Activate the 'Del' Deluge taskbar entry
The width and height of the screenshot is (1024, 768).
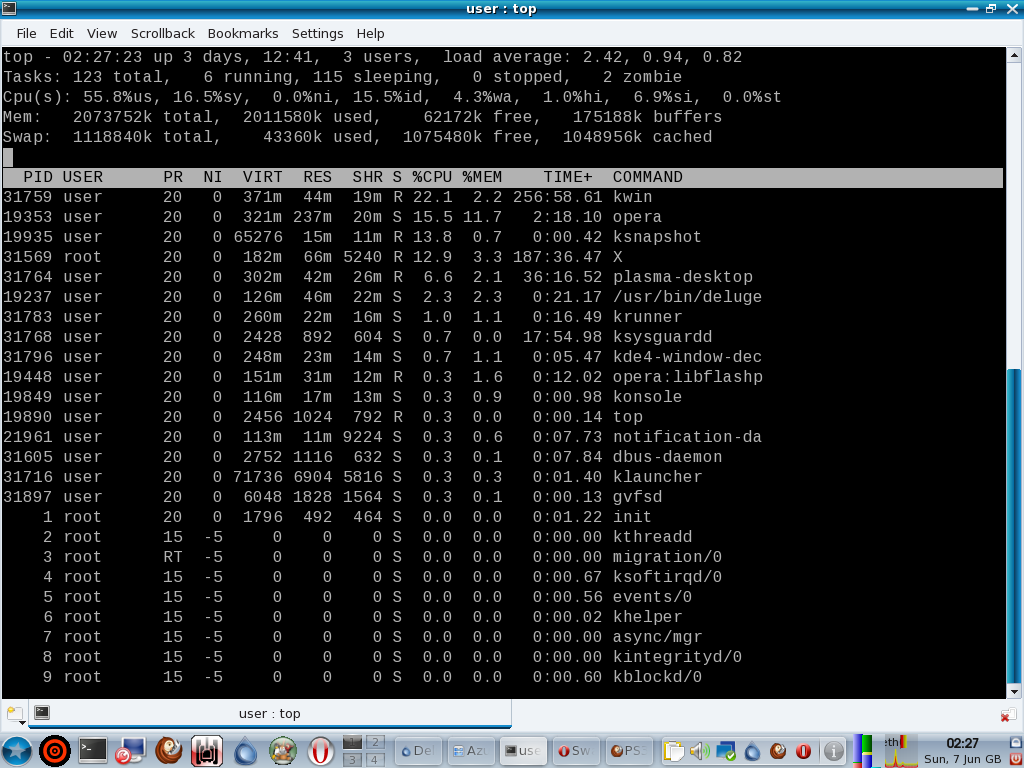click(418, 751)
